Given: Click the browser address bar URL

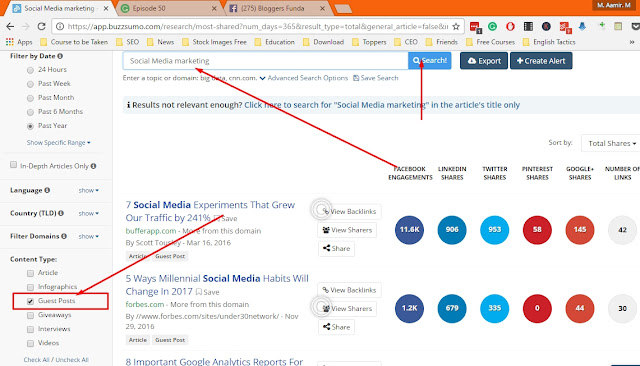Looking at the screenshot, I should click(x=258, y=27).
